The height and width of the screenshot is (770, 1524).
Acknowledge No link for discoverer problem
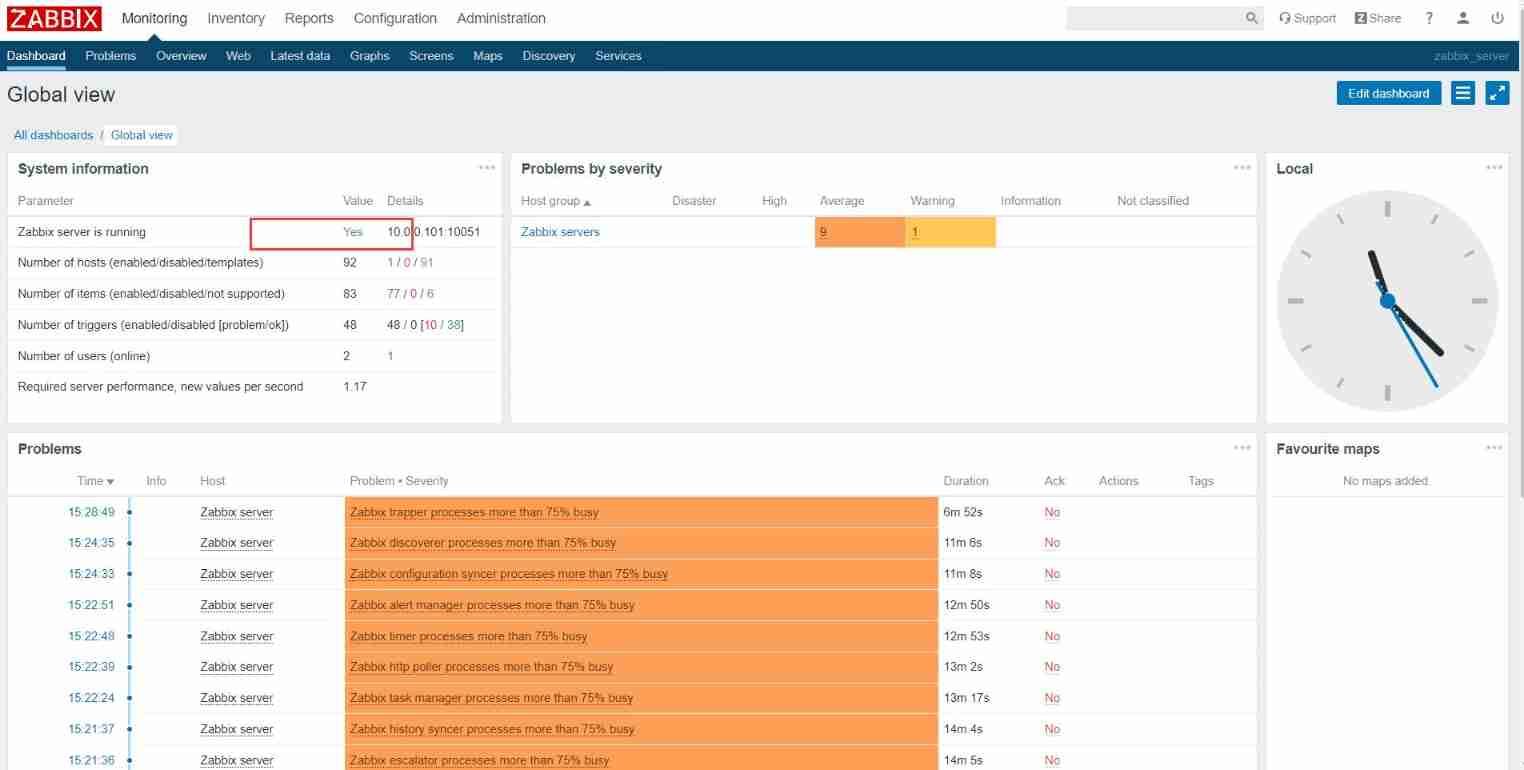(1052, 543)
